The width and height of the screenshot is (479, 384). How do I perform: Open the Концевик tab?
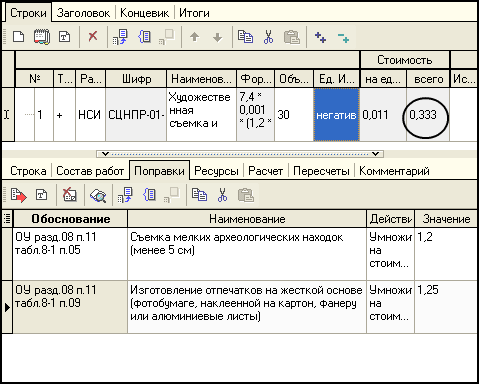pos(144,13)
